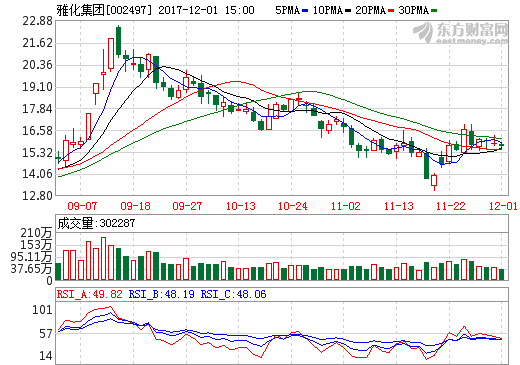The image size is (520, 365).
Task: Click the 15.32 price axis label
Action: click(x=37, y=153)
